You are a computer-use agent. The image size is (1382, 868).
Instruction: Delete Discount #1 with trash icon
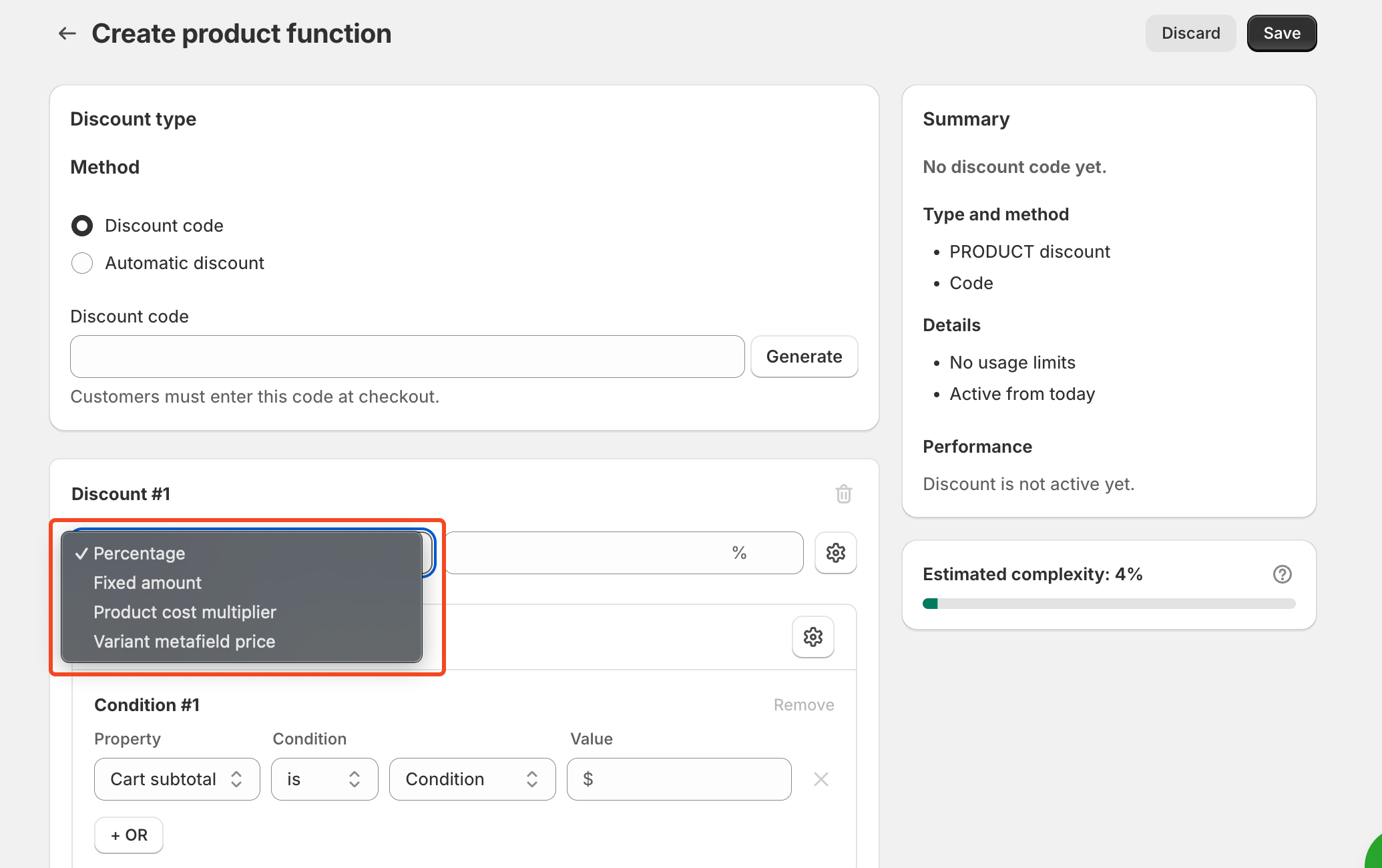coord(843,494)
